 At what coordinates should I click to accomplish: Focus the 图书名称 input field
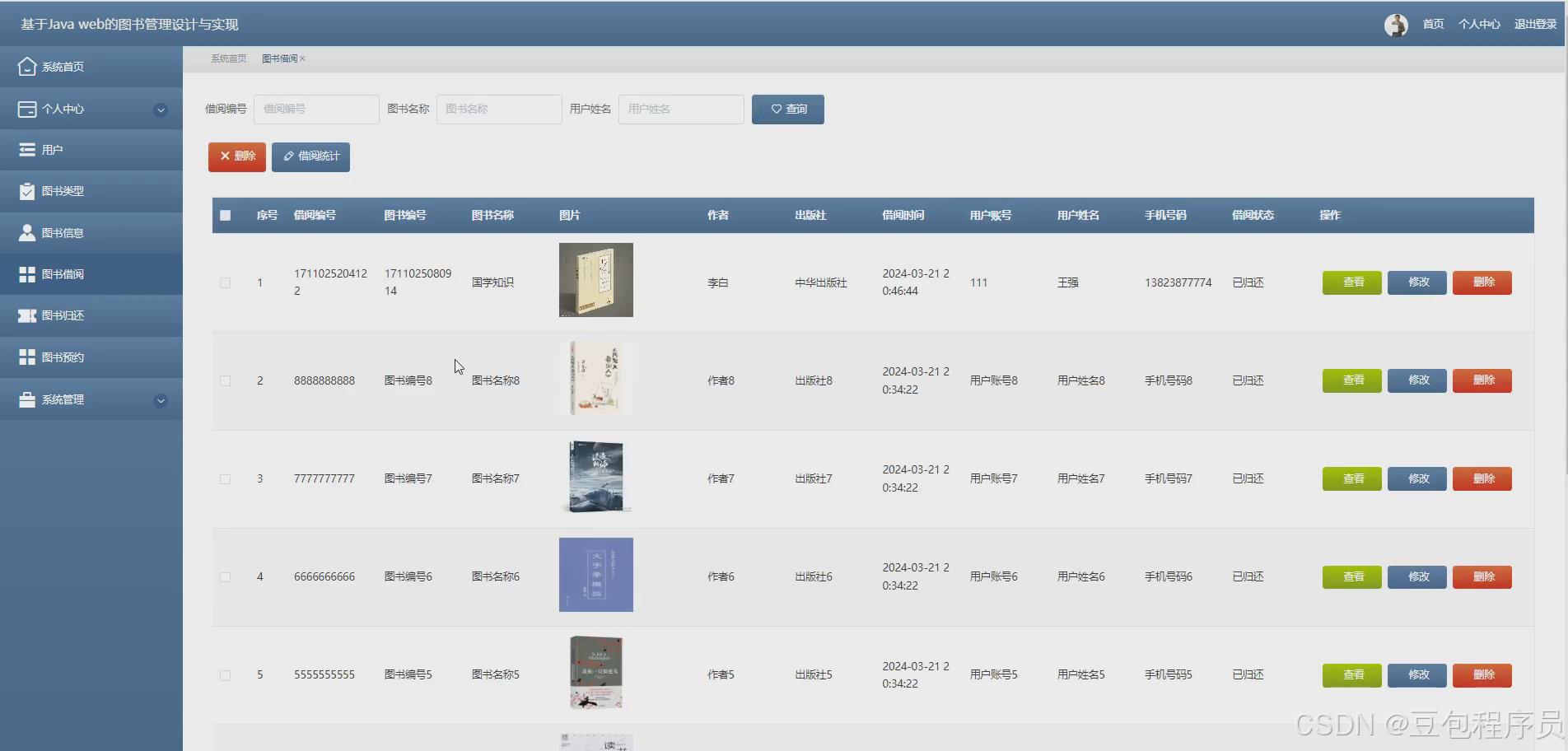(499, 110)
